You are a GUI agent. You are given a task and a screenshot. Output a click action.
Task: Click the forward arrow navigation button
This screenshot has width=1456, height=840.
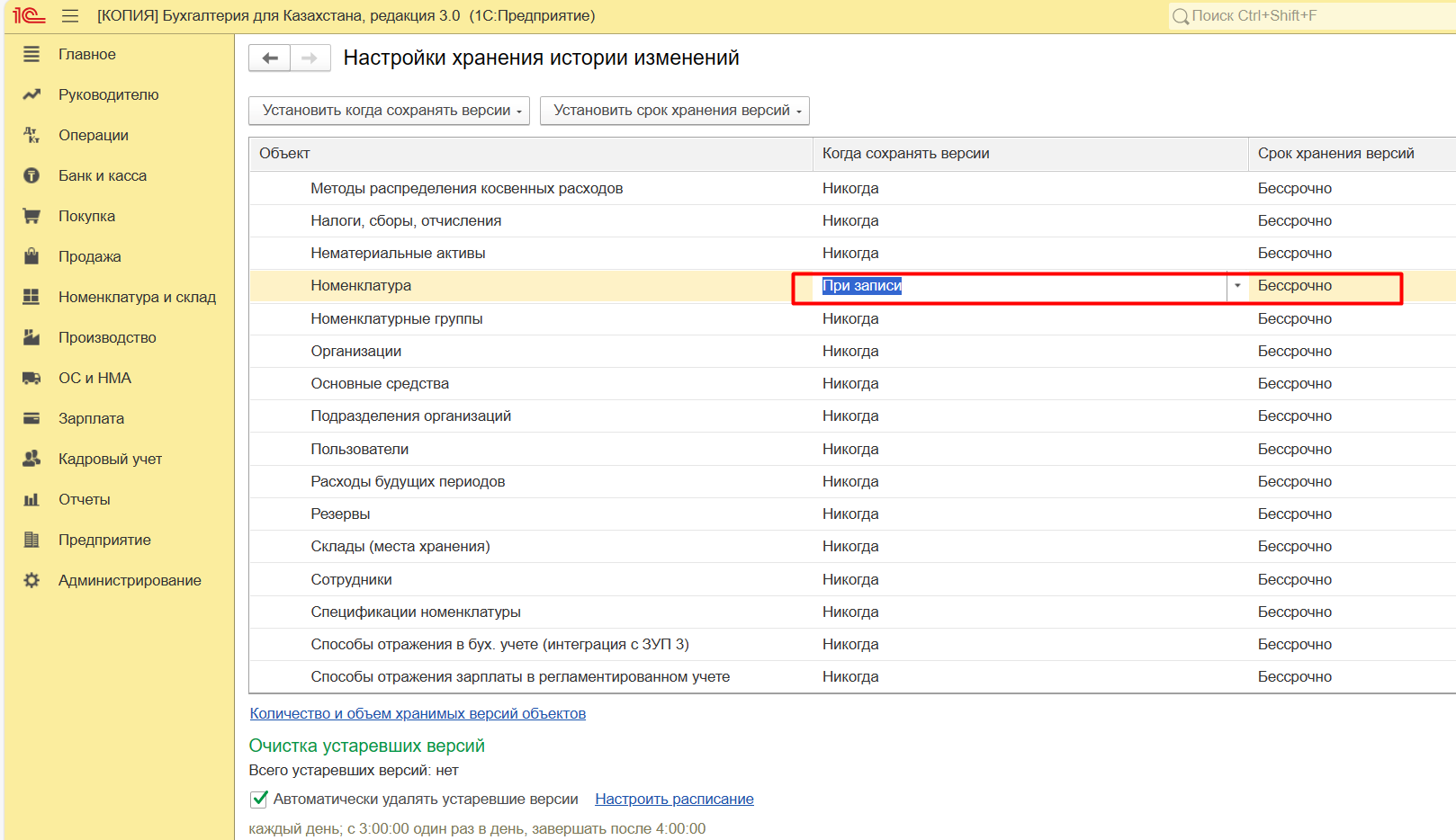pos(310,58)
